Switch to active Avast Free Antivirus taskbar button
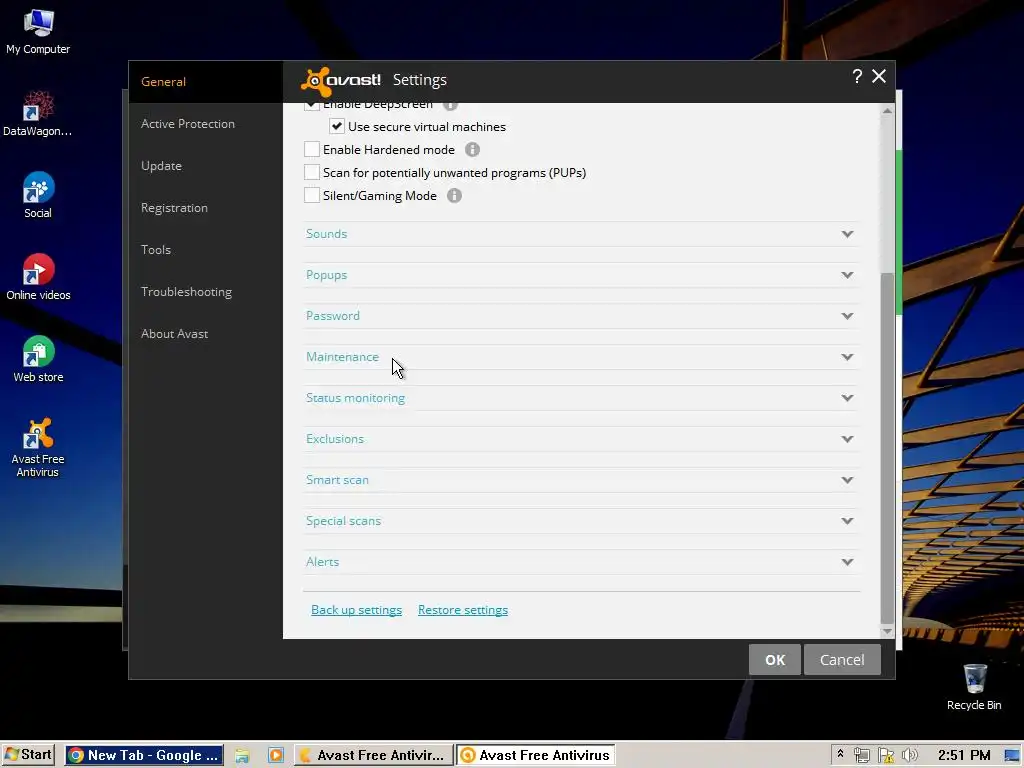 tap(536, 756)
